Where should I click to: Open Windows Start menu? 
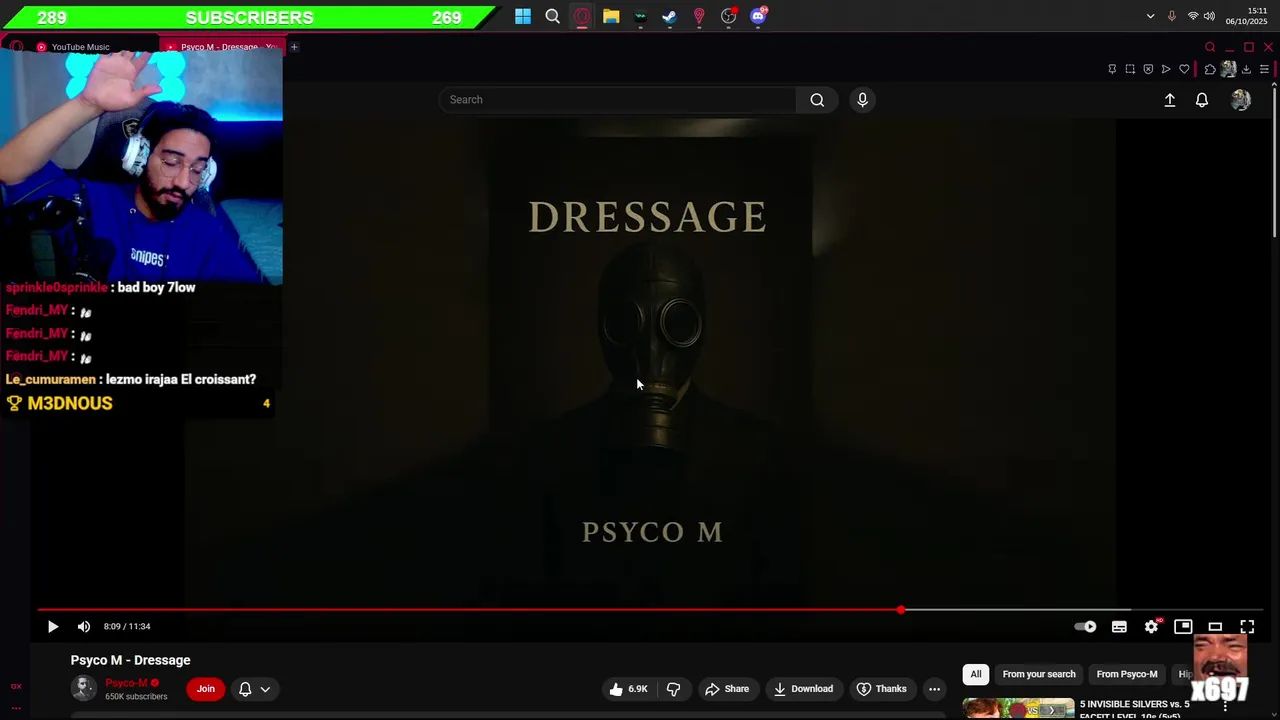point(523,16)
